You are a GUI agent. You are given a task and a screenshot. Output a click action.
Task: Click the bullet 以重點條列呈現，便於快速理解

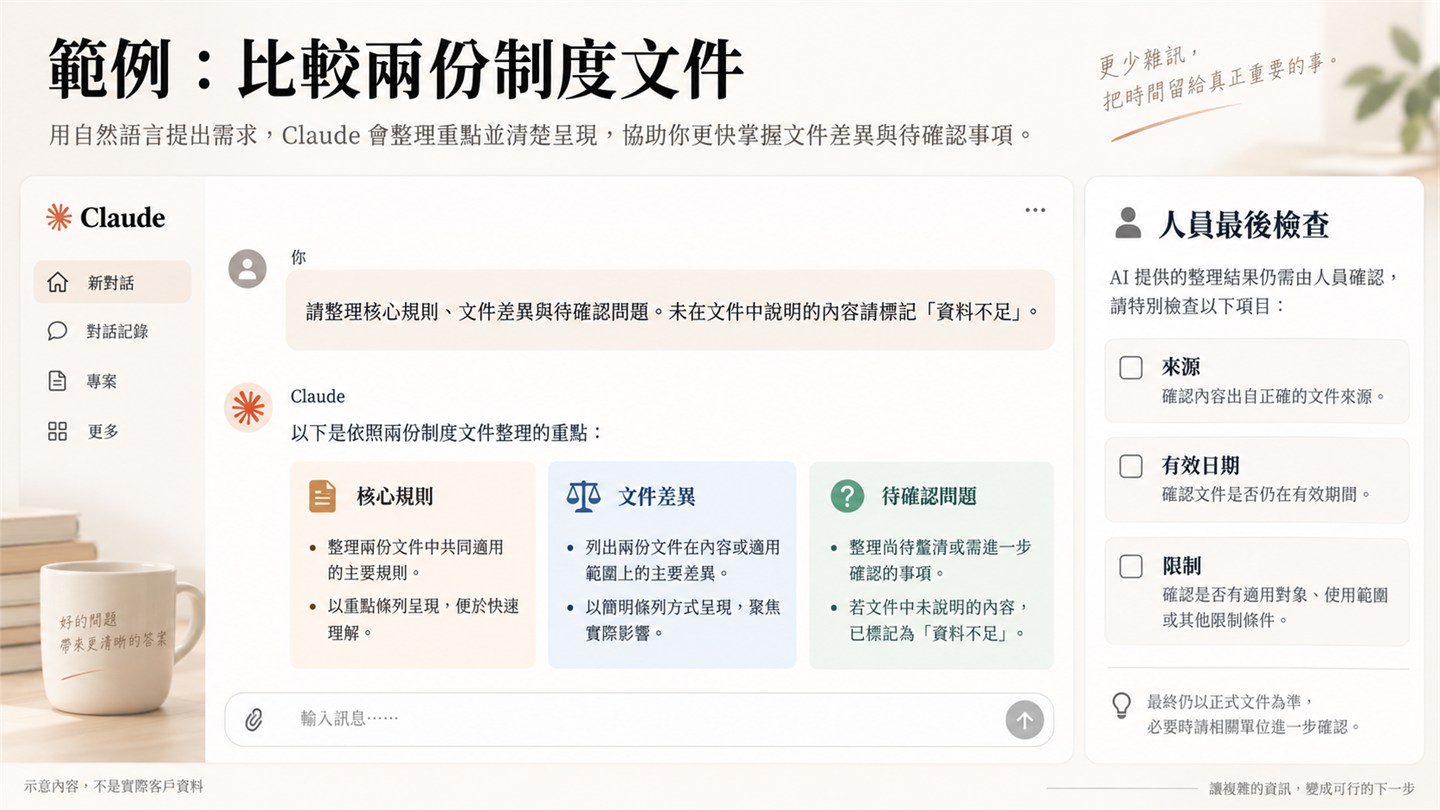[423, 619]
